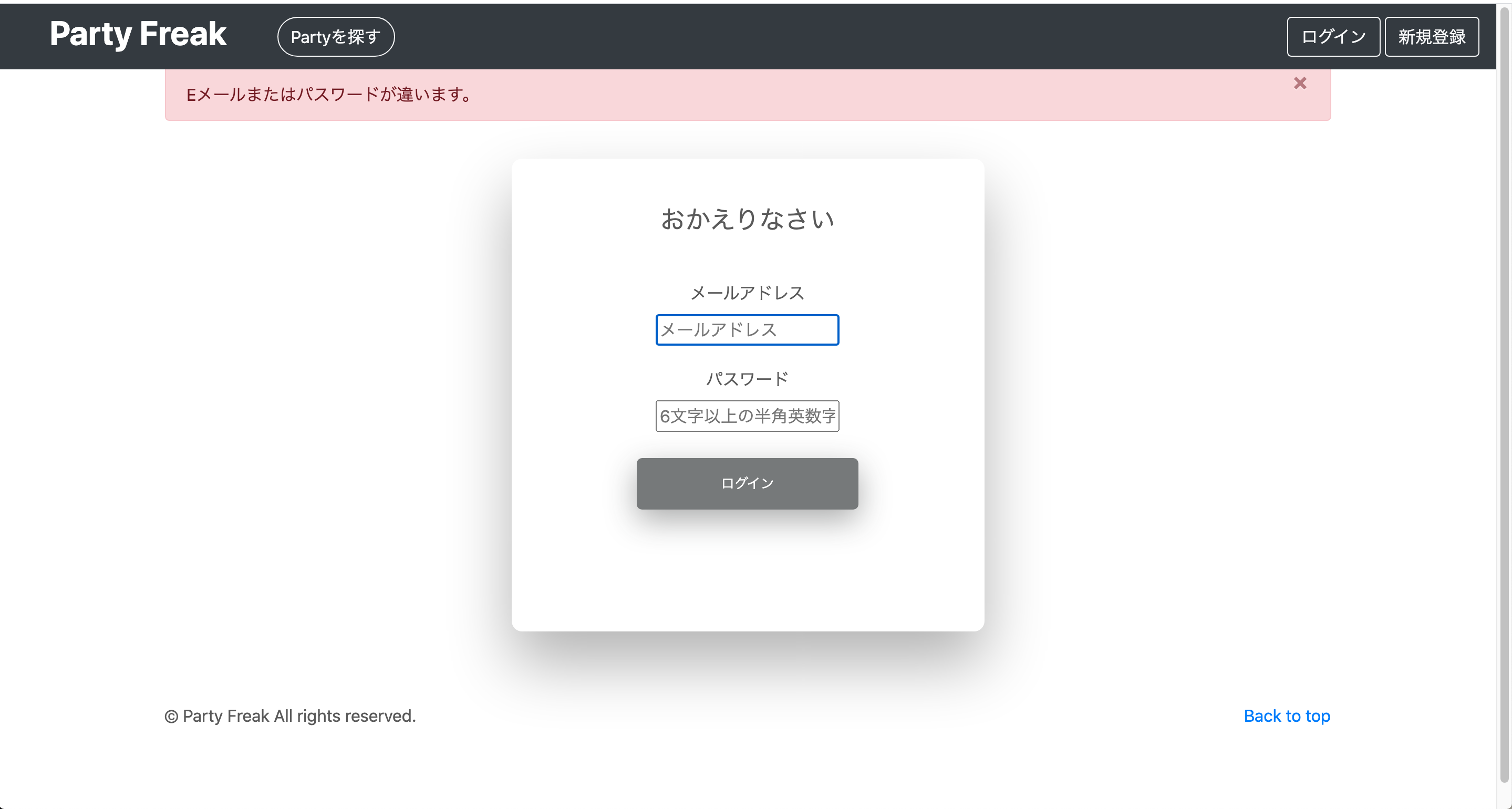Image resolution: width=1512 pixels, height=809 pixels.
Task: Close the email/password error alert
Action: click(x=1300, y=84)
